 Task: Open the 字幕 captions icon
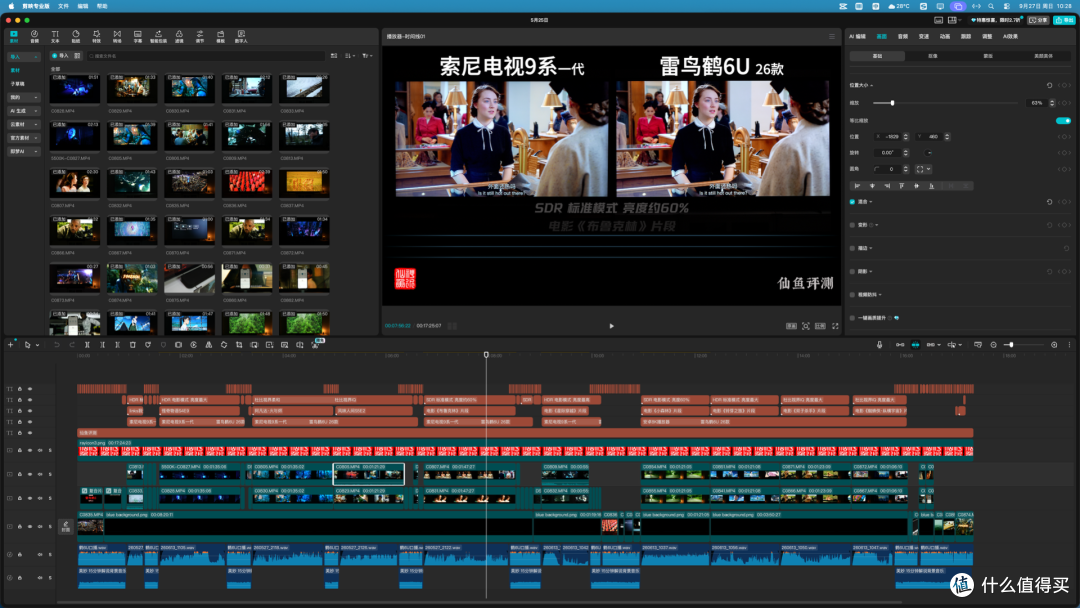138,36
